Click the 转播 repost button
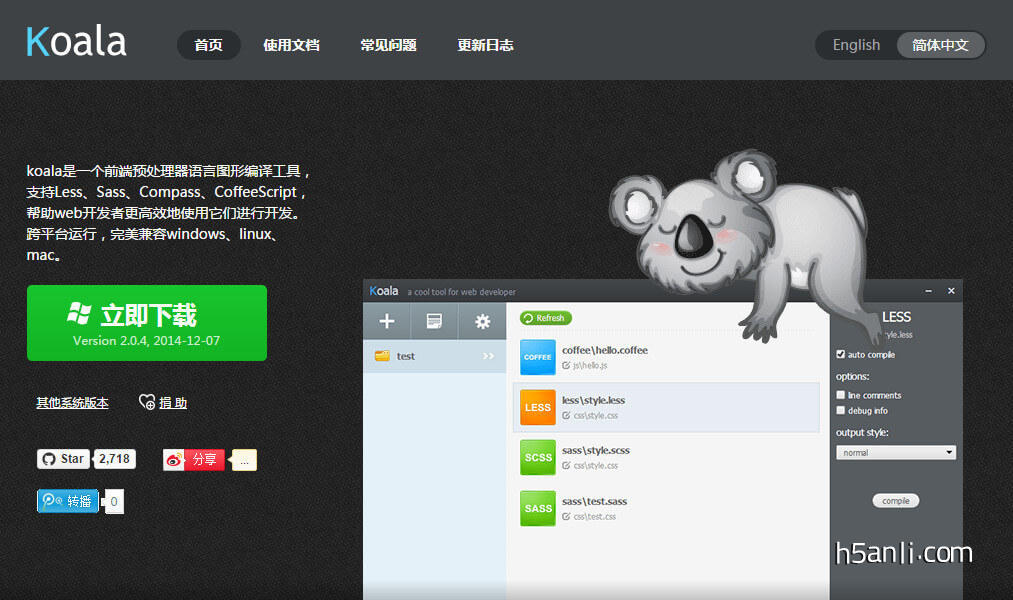 coord(68,501)
